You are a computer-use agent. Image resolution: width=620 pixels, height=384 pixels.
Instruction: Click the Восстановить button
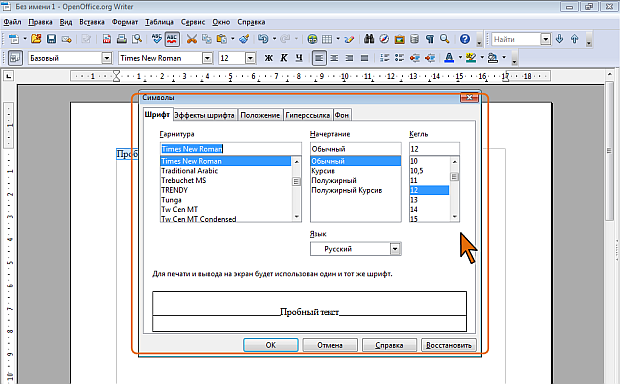(x=449, y=345)
